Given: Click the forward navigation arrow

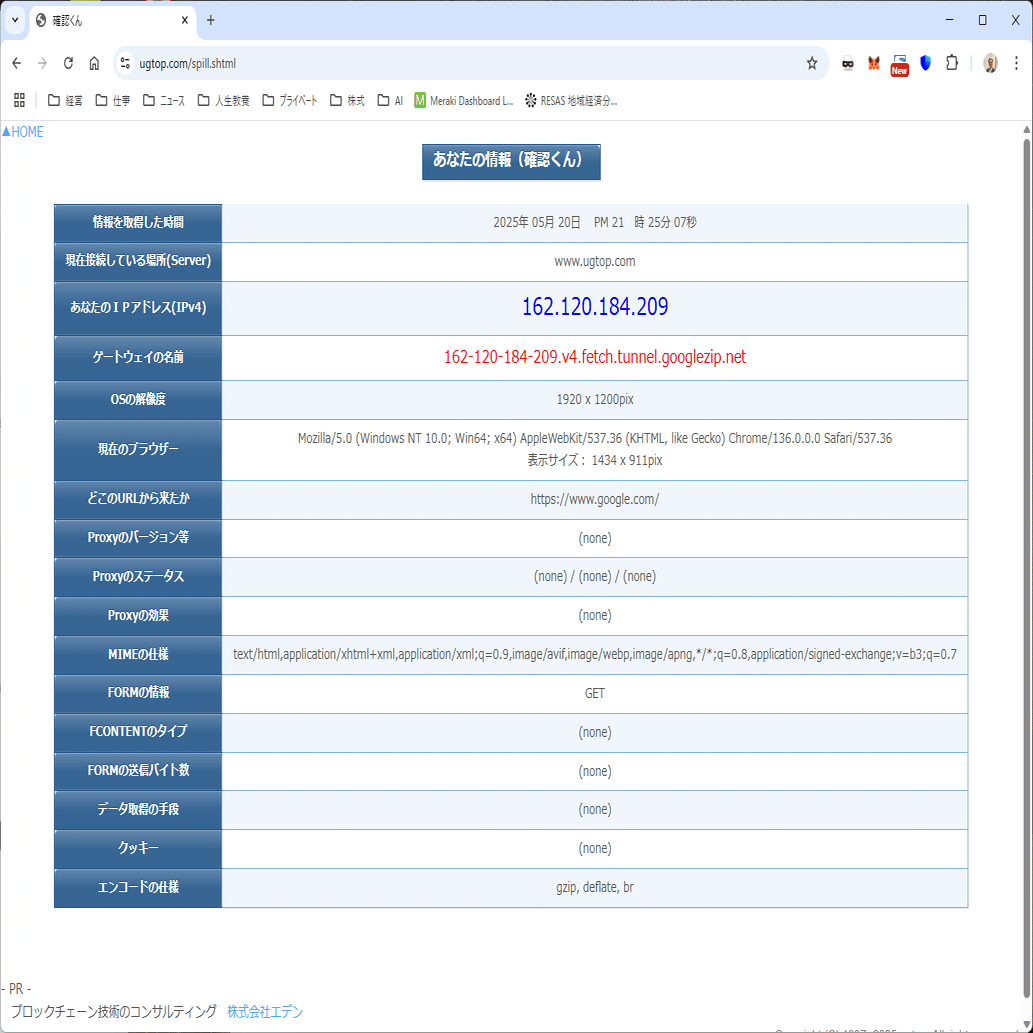Looking at the screenshot, I should pos(42,63).
